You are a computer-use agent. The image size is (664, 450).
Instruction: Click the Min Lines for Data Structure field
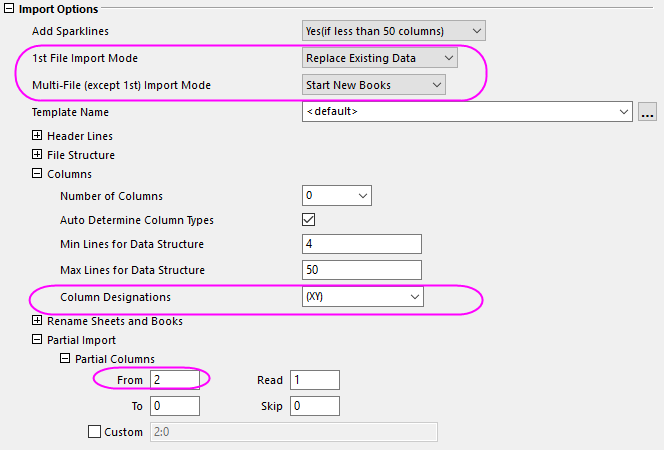[361, 244]
